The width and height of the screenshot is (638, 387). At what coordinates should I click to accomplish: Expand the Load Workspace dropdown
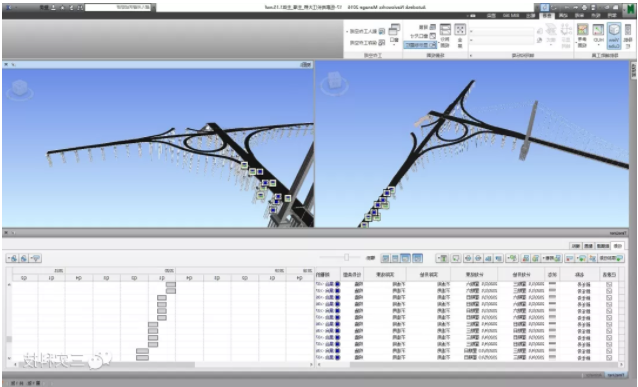tap(366, 31)
